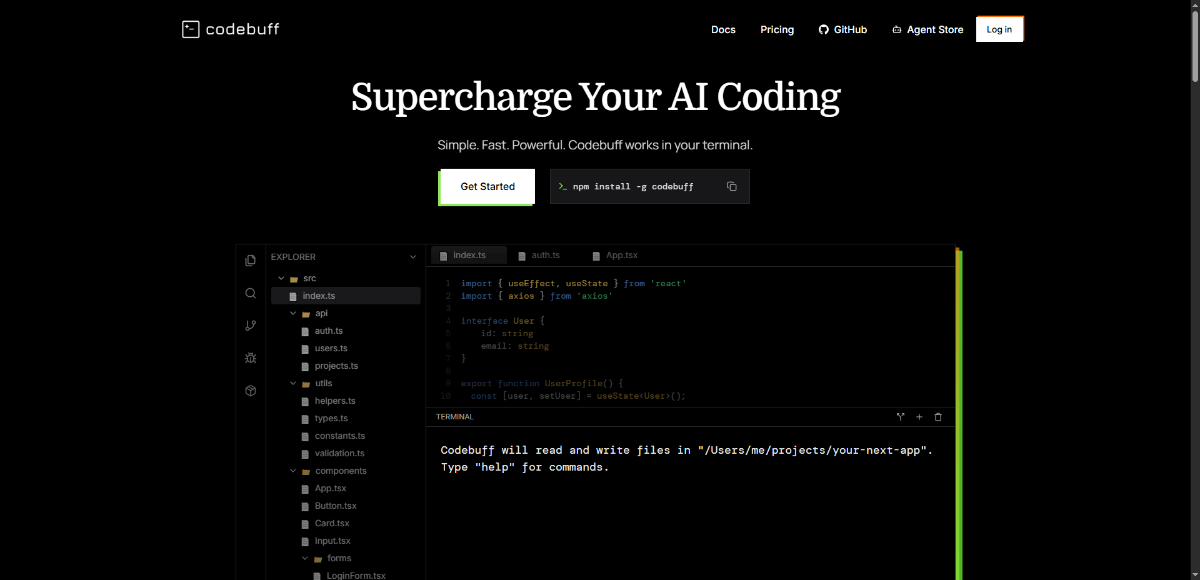
Task: Click the src folder icon
Action: coord(294,279)
